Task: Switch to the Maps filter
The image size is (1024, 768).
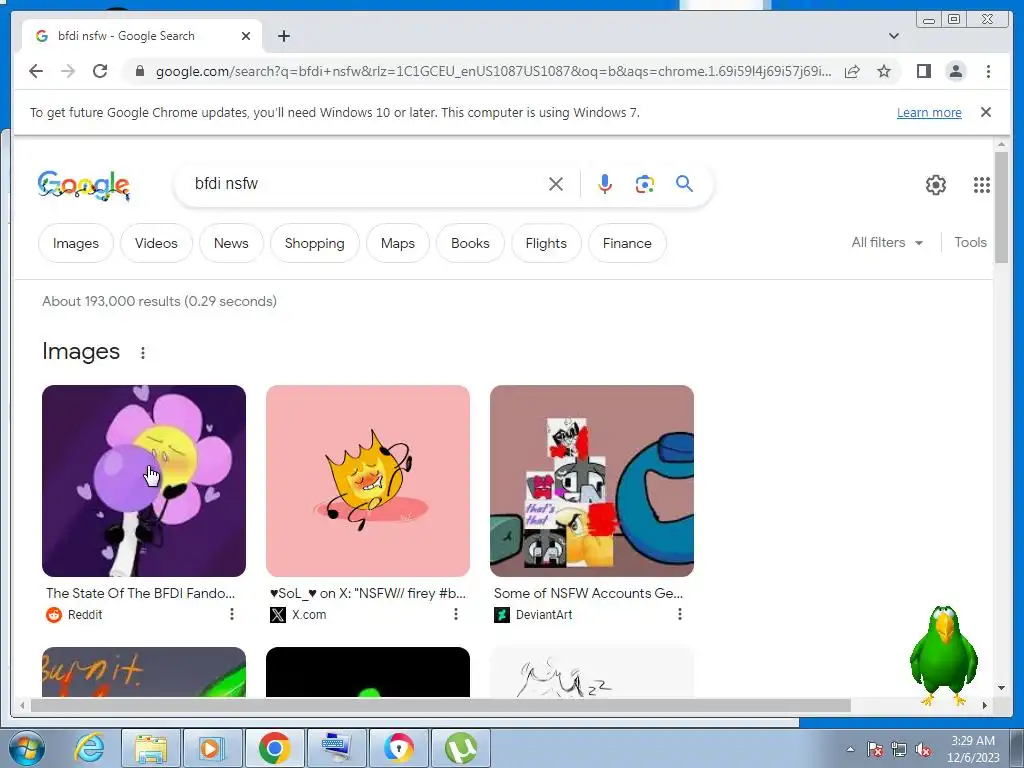Action: click(398, 243)
